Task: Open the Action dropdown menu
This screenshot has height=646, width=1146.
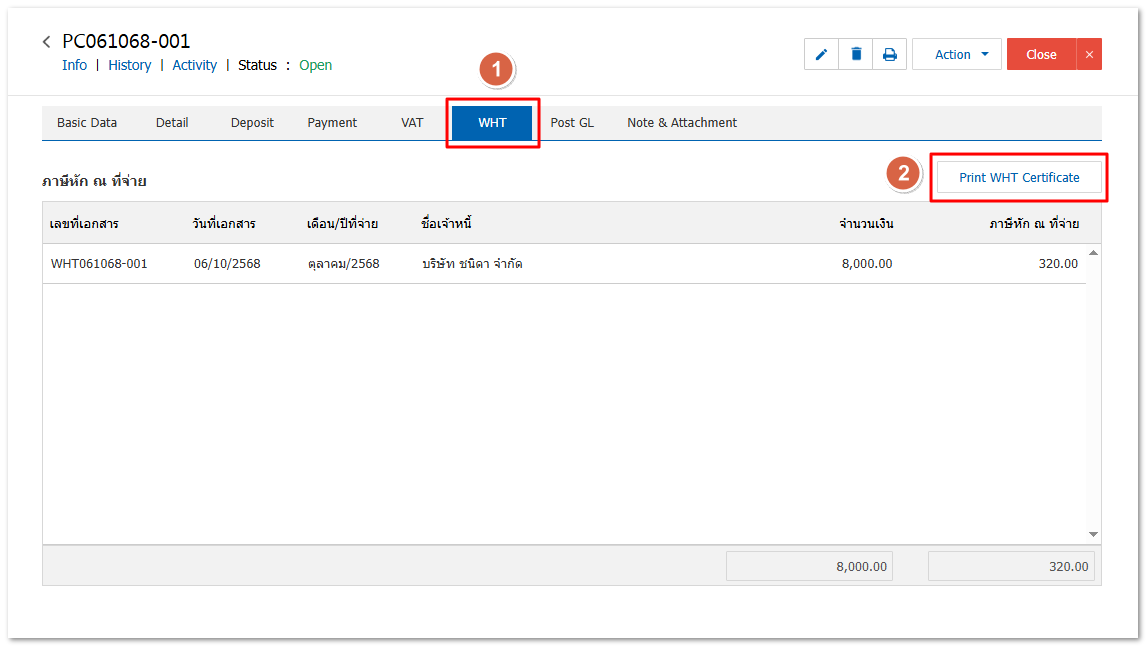Action: [x=956, y=55]
